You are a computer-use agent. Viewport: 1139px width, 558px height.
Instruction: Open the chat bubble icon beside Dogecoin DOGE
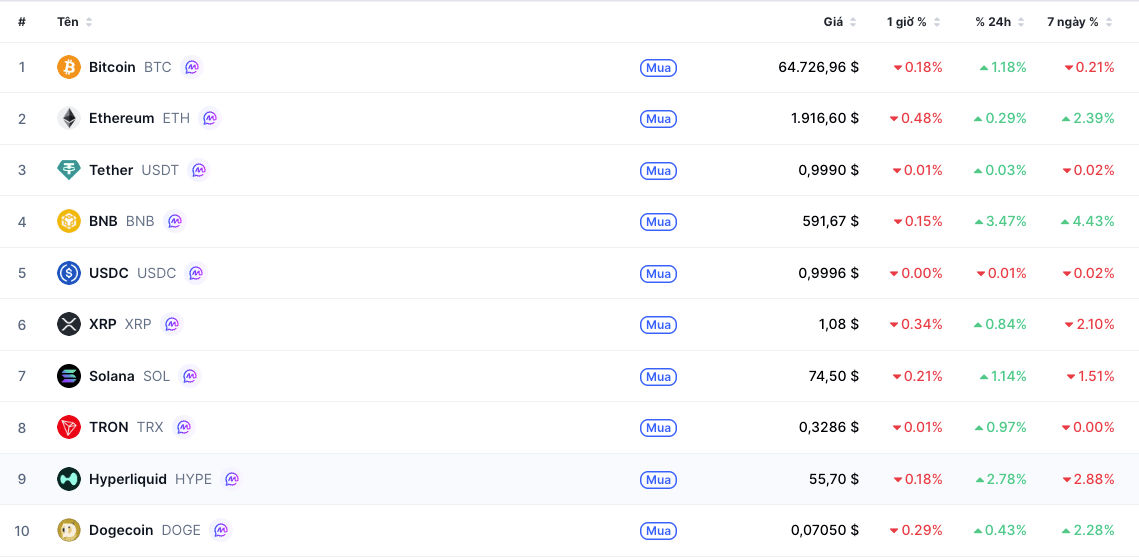(221, 530)
